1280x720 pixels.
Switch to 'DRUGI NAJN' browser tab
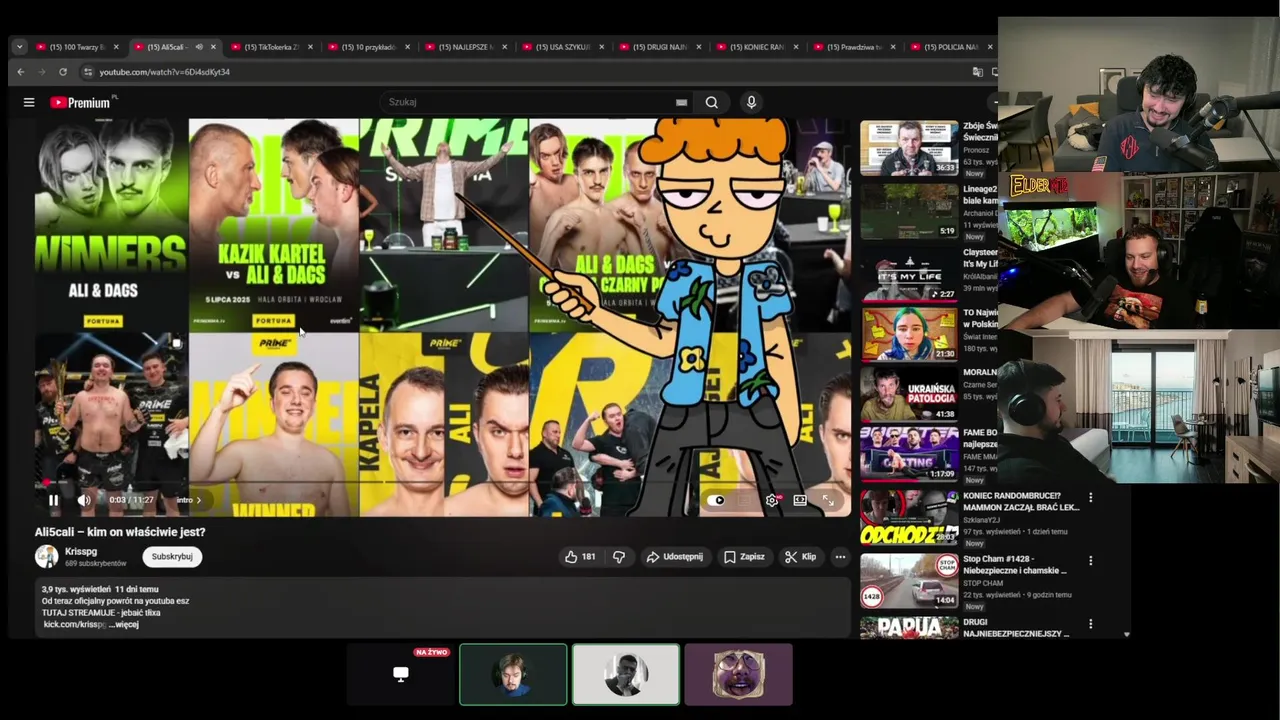[x=659, y=47]
